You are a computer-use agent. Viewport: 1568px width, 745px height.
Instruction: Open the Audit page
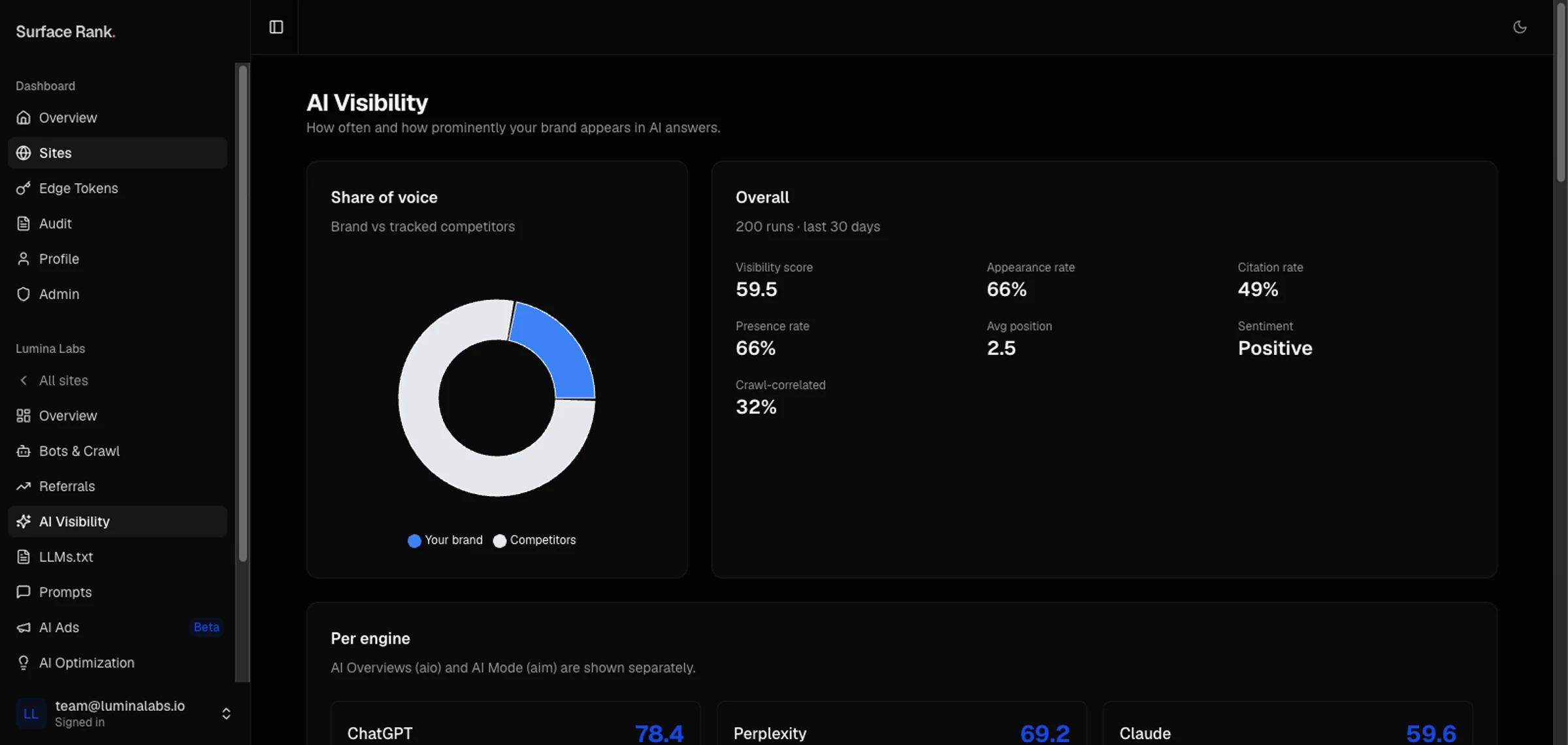pyautogui.click(x=118, y=223)
